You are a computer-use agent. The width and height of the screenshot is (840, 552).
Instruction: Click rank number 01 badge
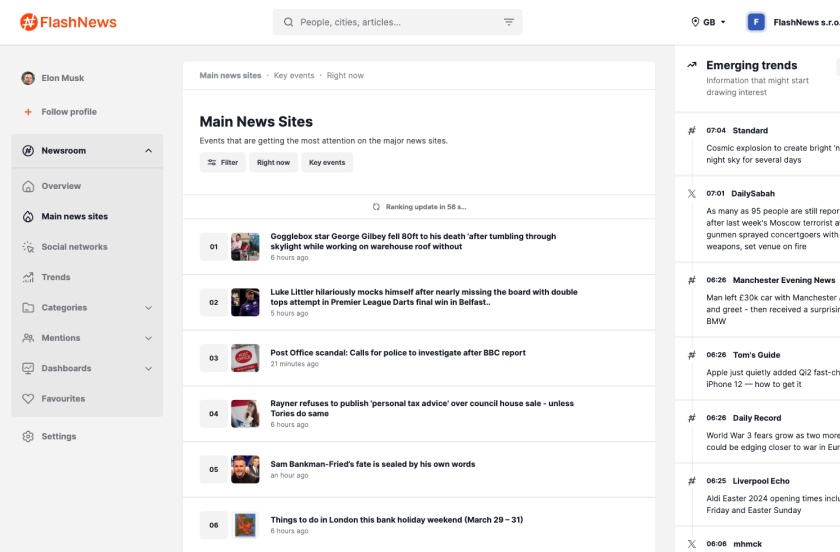(214, 247)
